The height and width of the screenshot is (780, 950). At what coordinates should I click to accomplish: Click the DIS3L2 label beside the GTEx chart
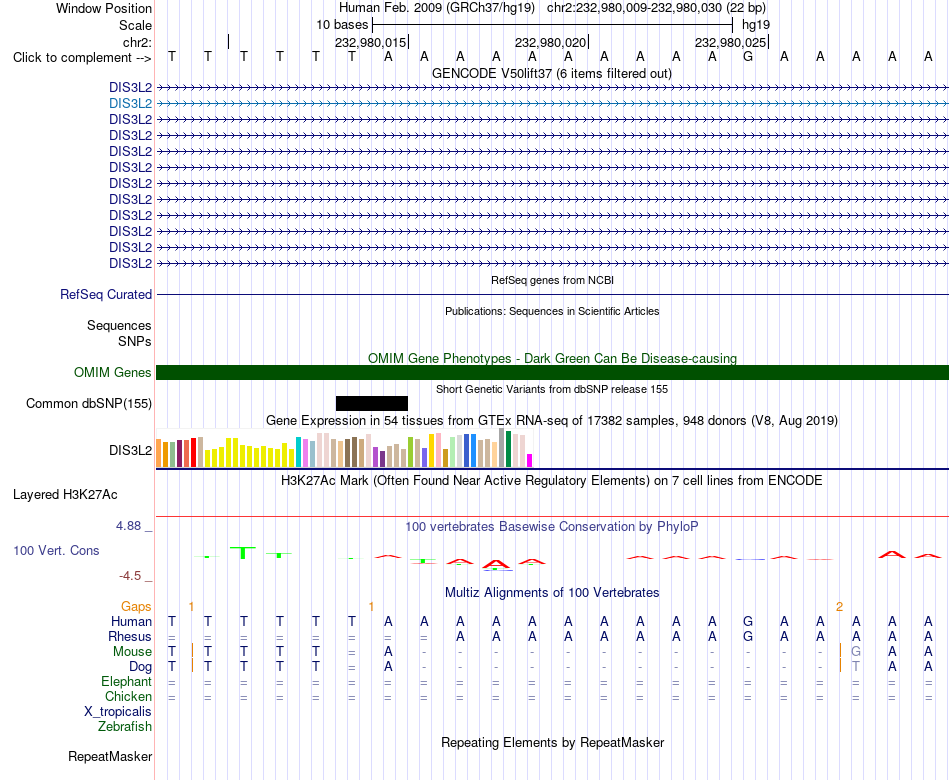point(130,450)
